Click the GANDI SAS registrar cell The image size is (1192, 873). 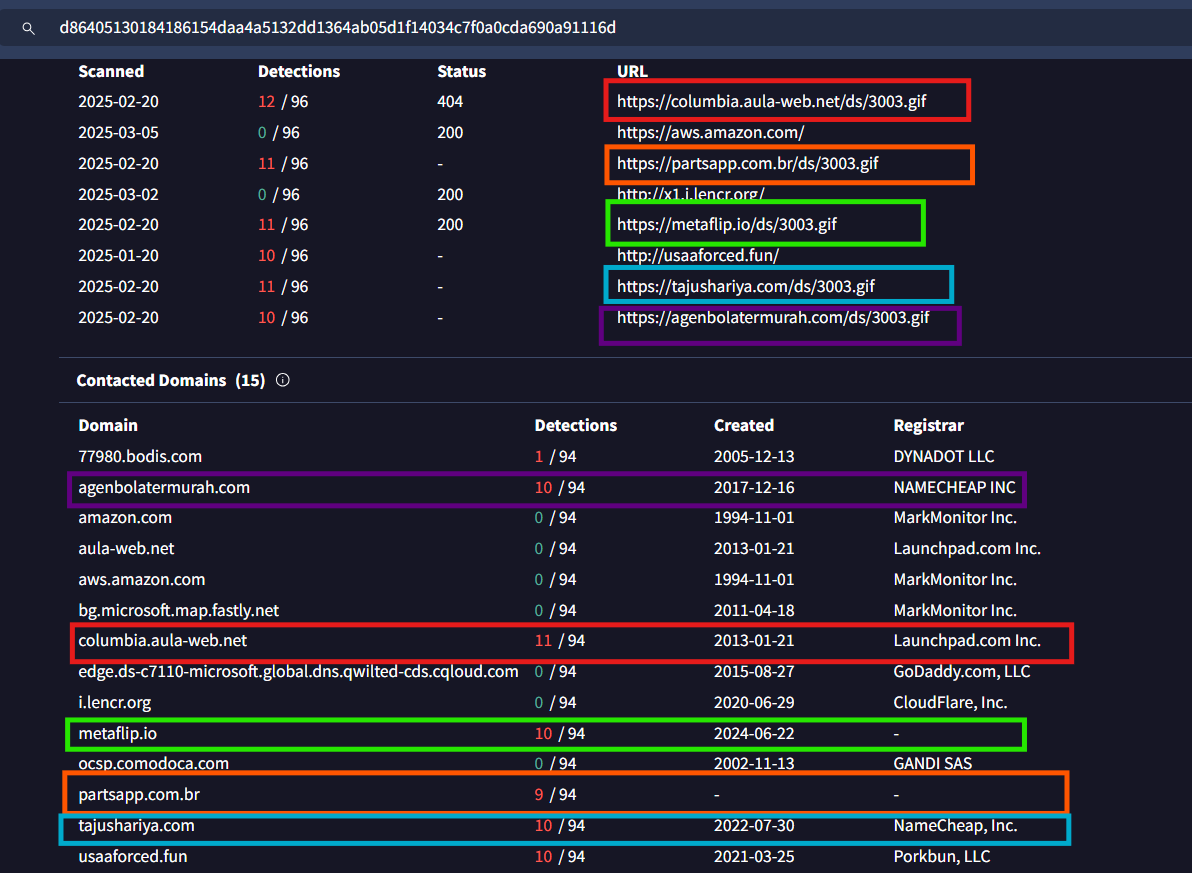point(932,763)
